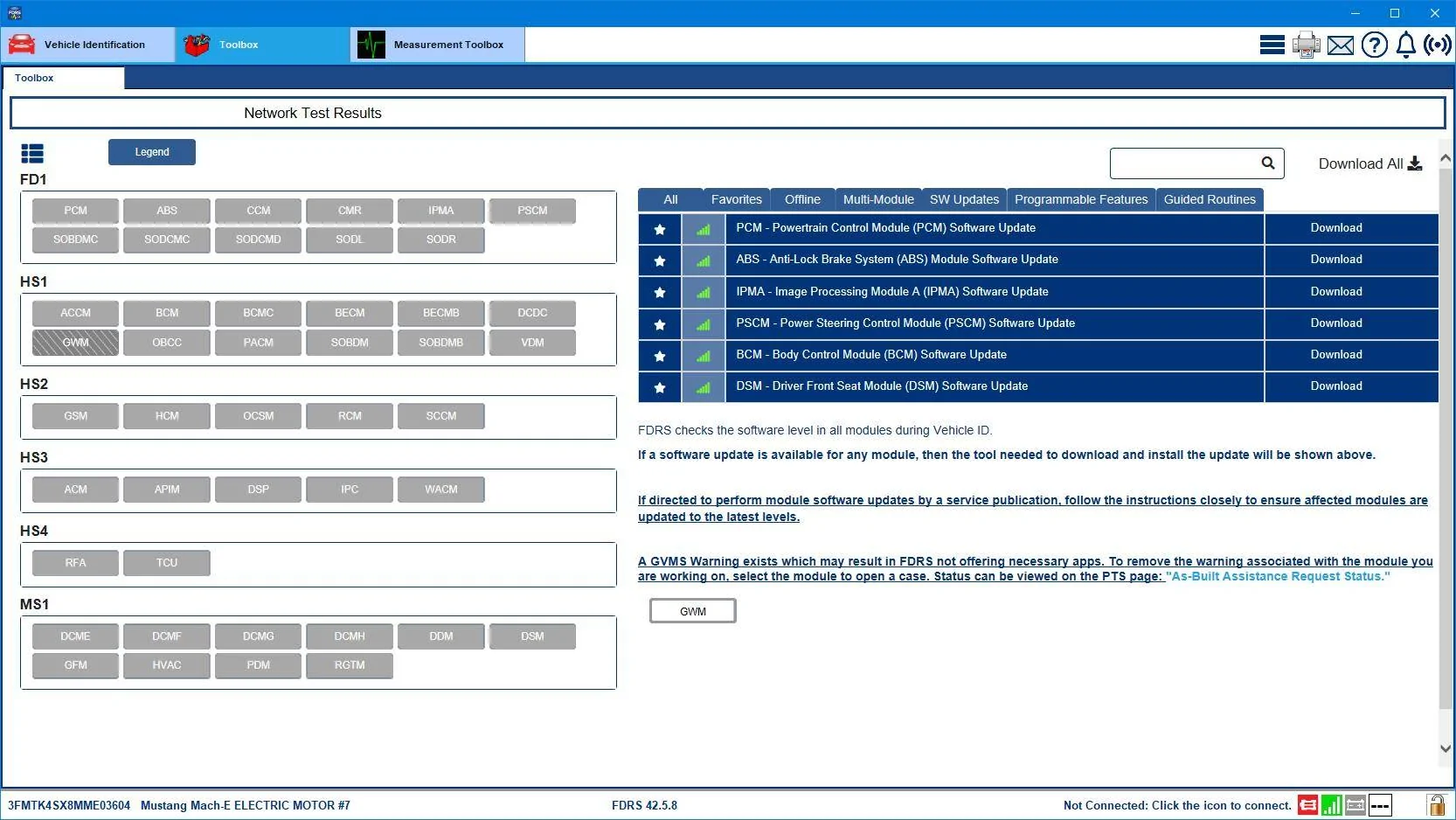Click the signal bars icon in the BCM row

[704, 356]
